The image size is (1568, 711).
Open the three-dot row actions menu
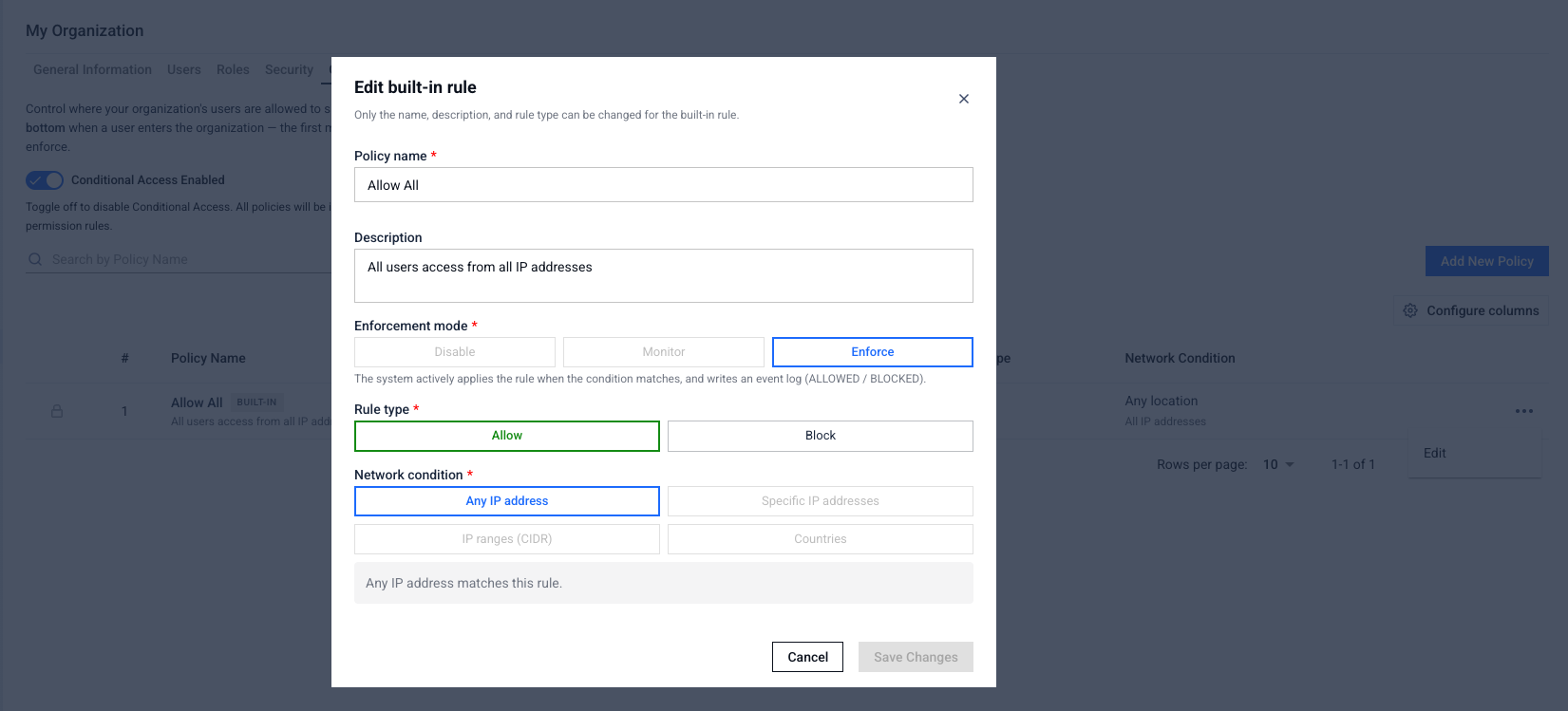(1524, 411)
